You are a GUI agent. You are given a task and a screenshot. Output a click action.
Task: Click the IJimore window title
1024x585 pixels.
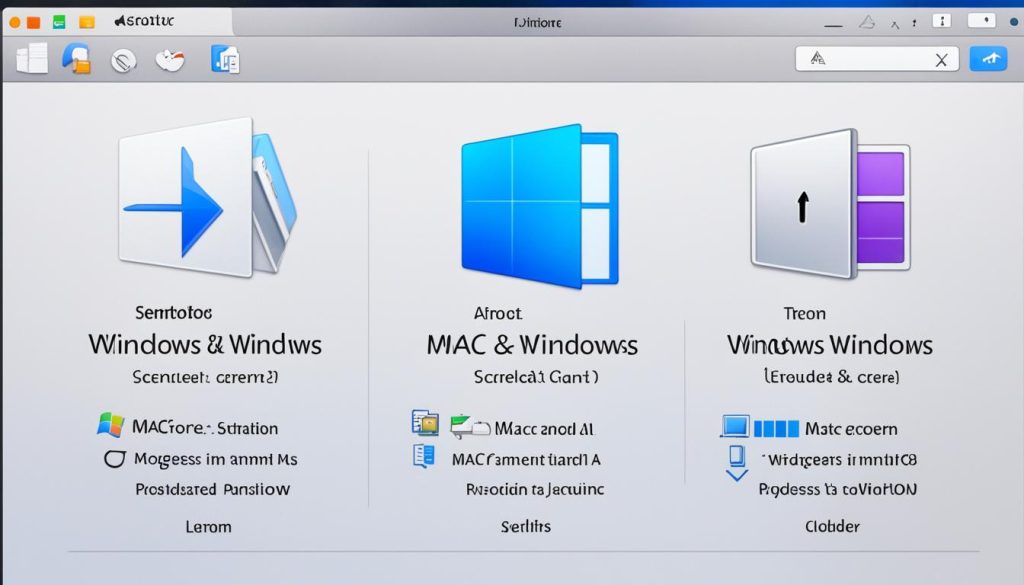[x=537, y=23]
